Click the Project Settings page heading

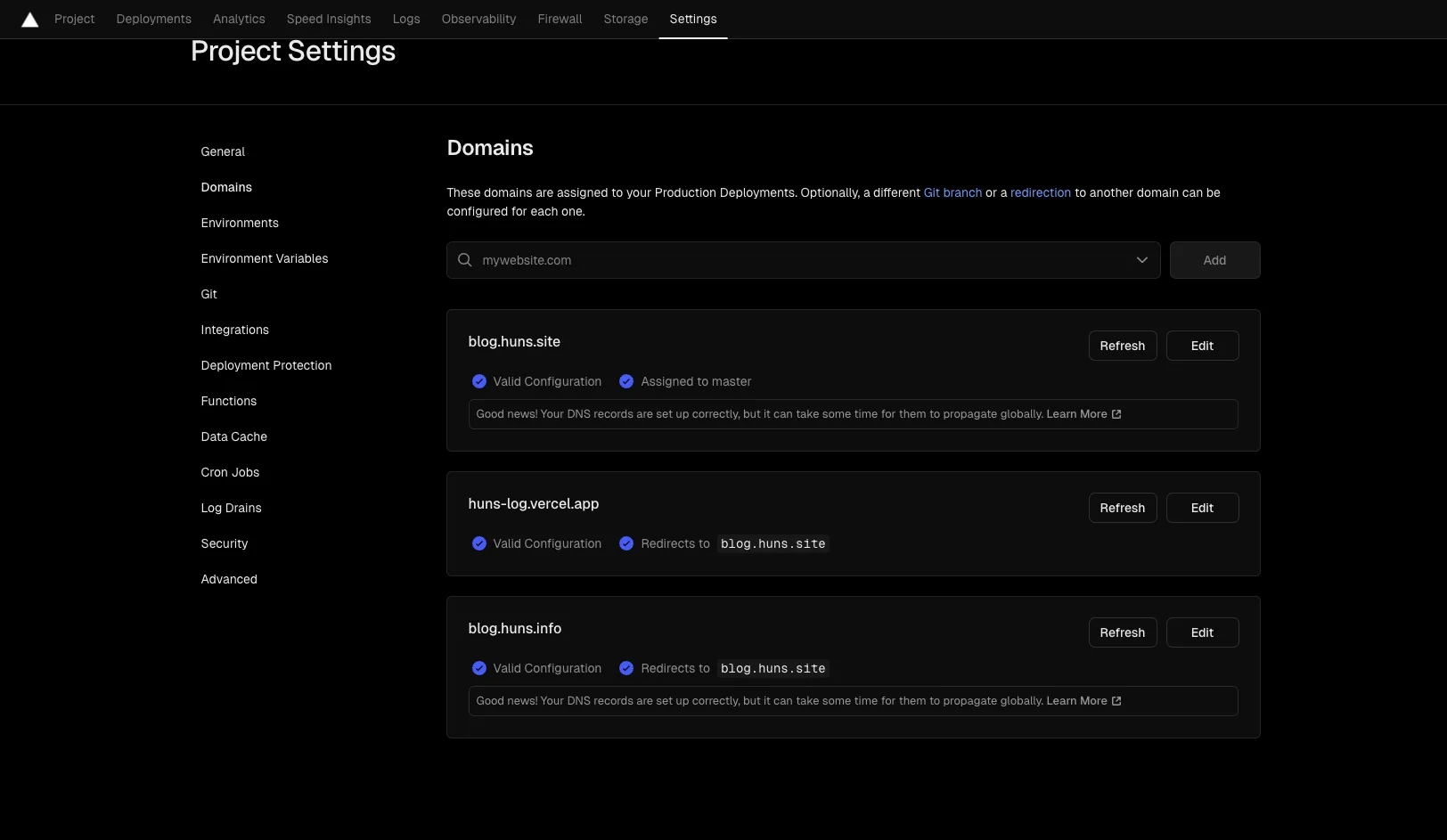tap(293, 52)
